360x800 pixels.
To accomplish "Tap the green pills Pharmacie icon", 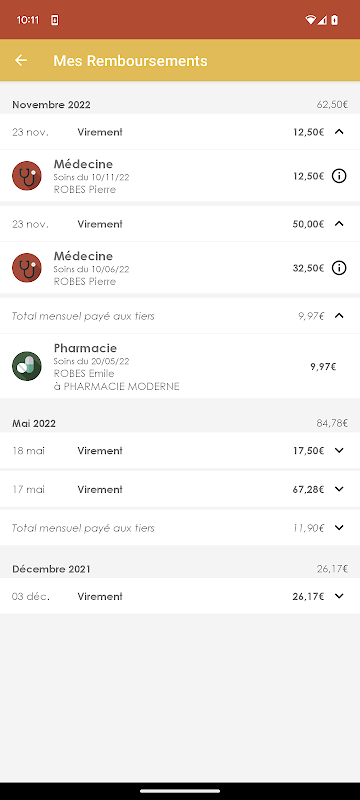I will coord(27,366).
